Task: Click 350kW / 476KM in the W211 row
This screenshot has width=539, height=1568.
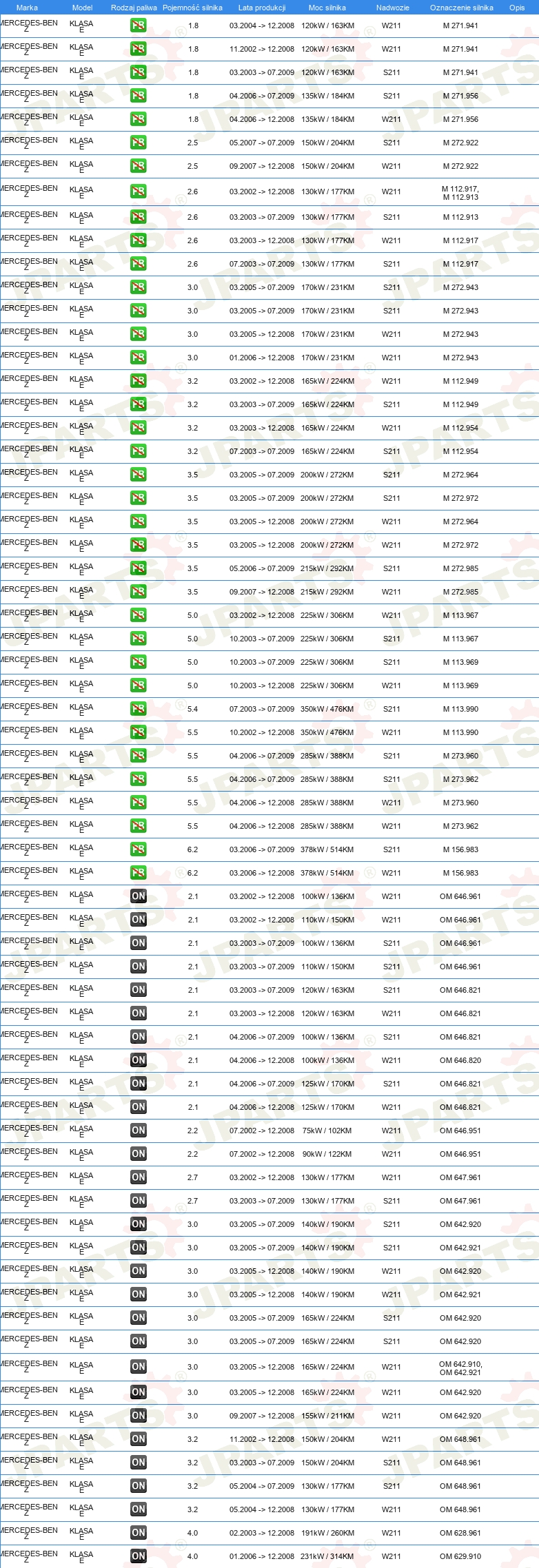Action: click(327, 732)
